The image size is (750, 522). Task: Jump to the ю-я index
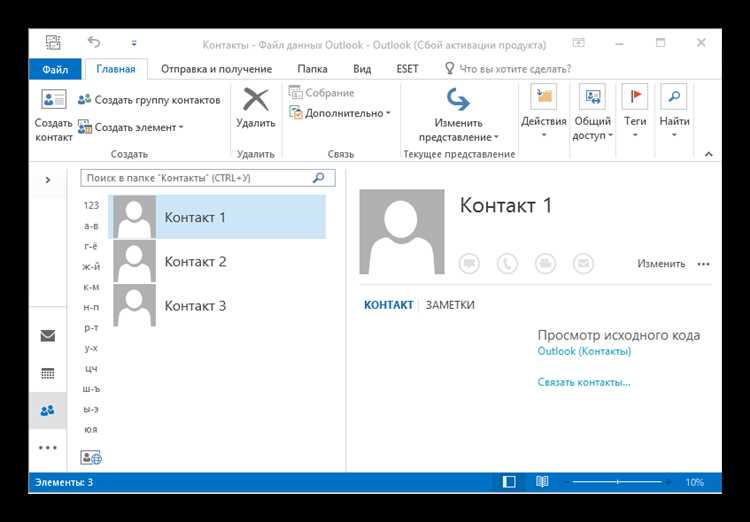(x=91, y=430)
